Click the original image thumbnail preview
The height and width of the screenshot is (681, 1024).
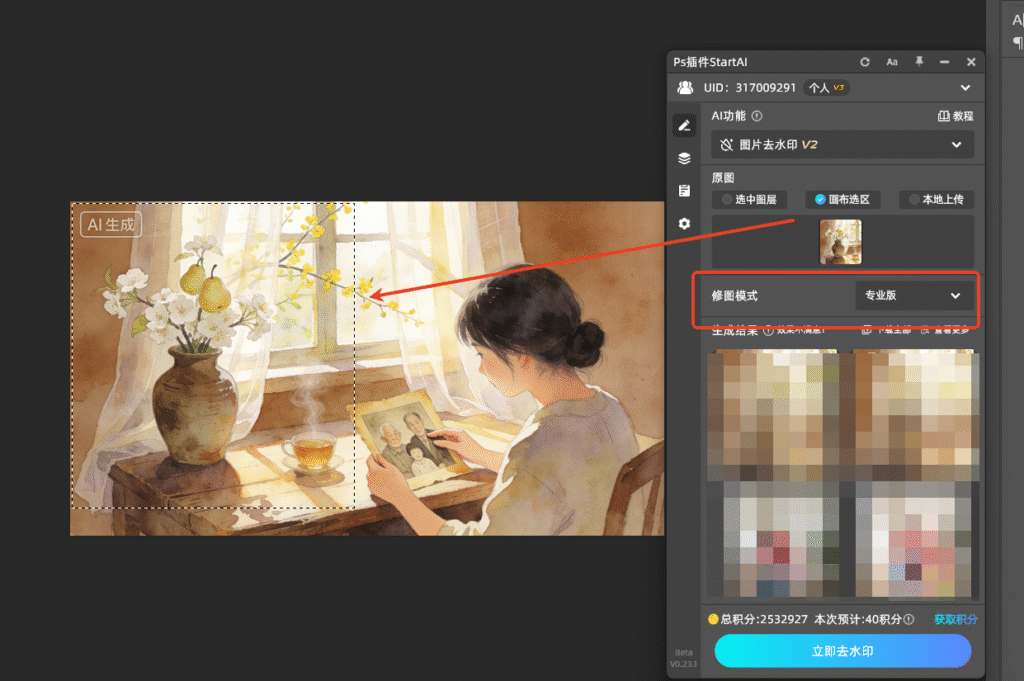click(x=840, y=240)
